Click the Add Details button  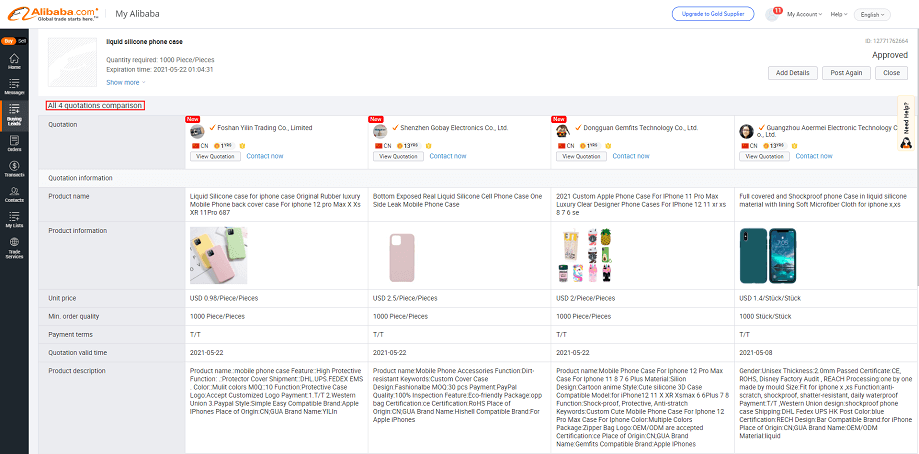click(792, 73)
